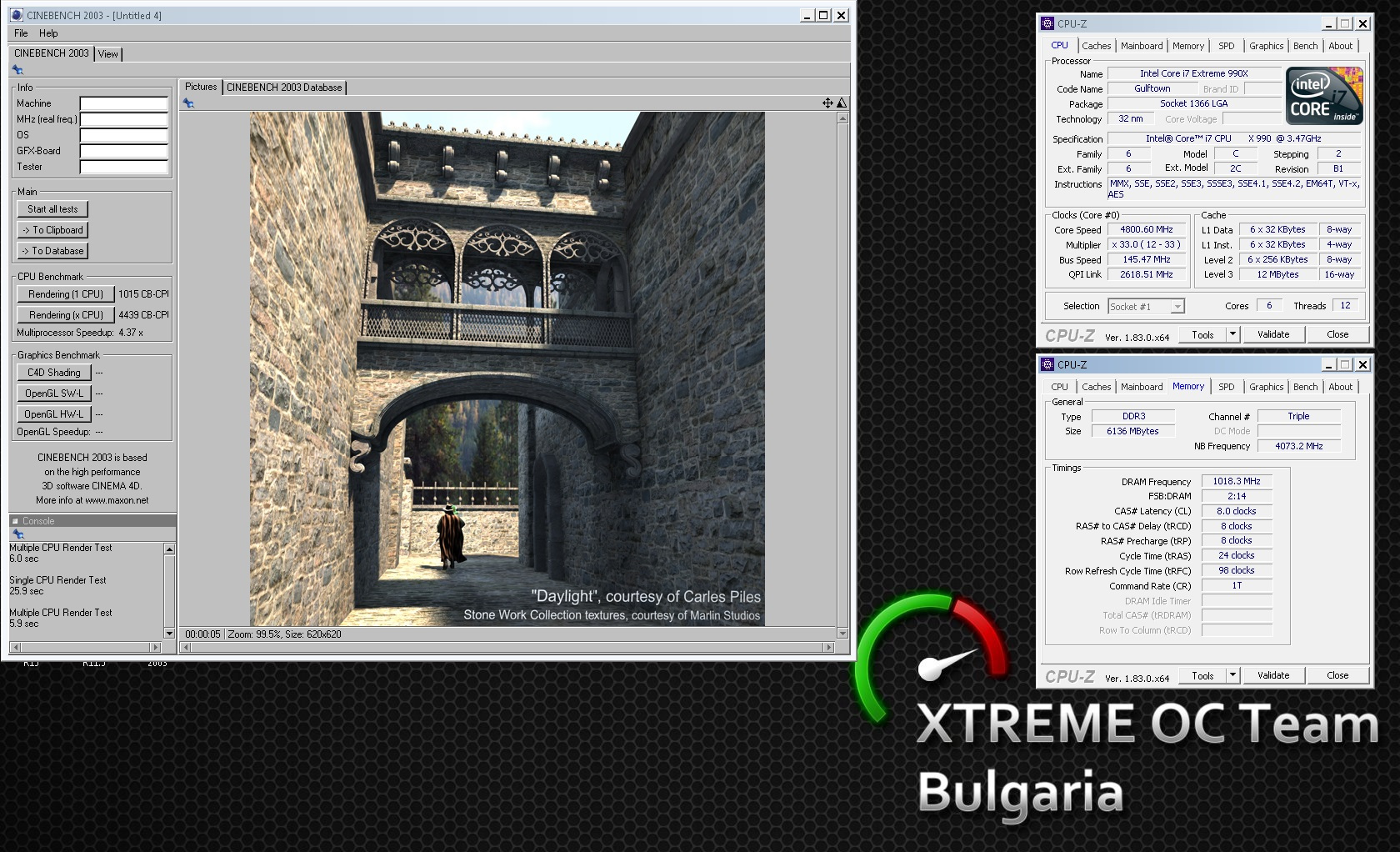Click the Intel Core i7 logo

point(1324,95)
